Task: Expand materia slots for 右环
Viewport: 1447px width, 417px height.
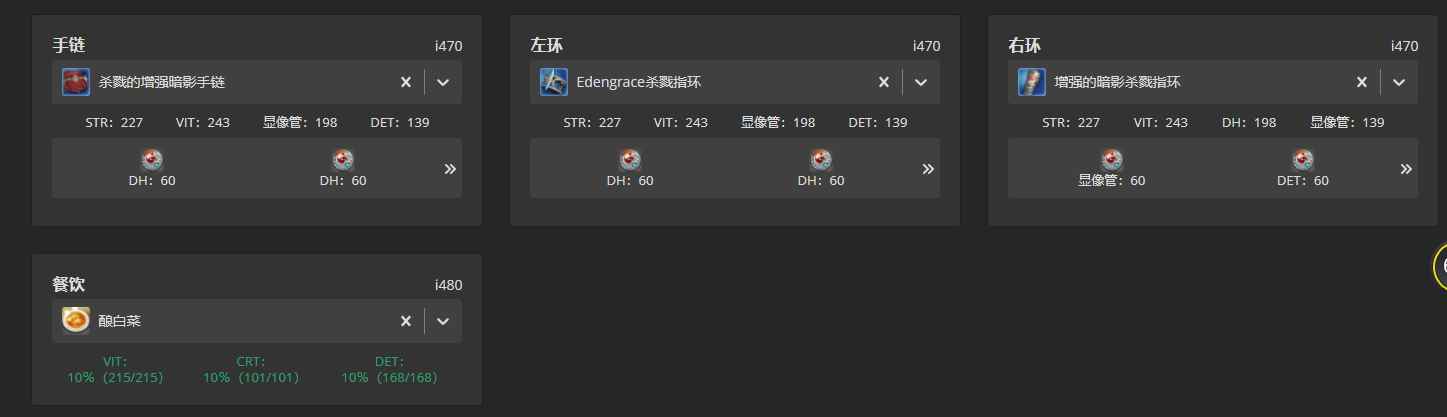Action: point(1406,169)
